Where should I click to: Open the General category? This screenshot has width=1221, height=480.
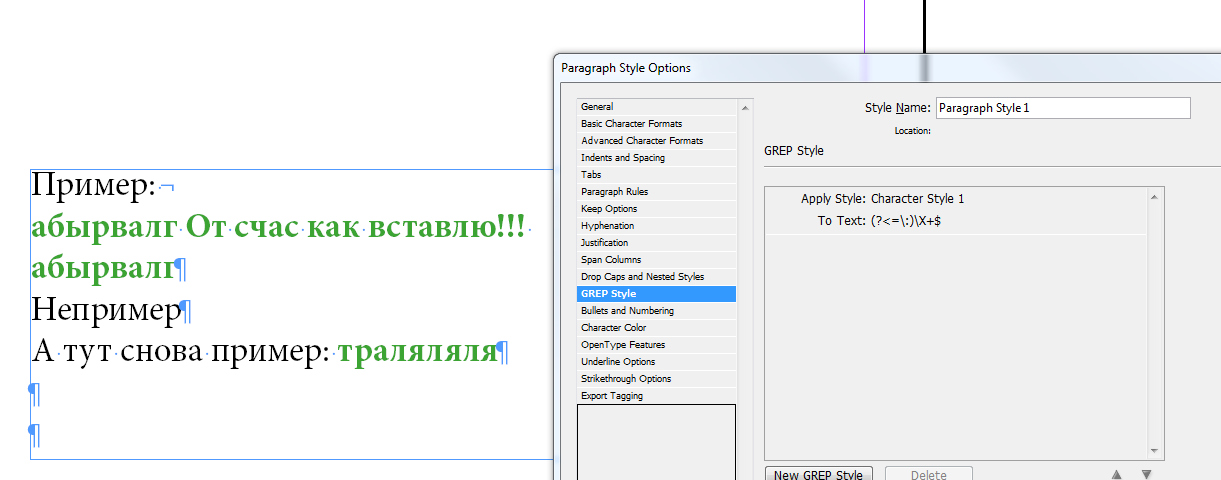tap(657, 107)
